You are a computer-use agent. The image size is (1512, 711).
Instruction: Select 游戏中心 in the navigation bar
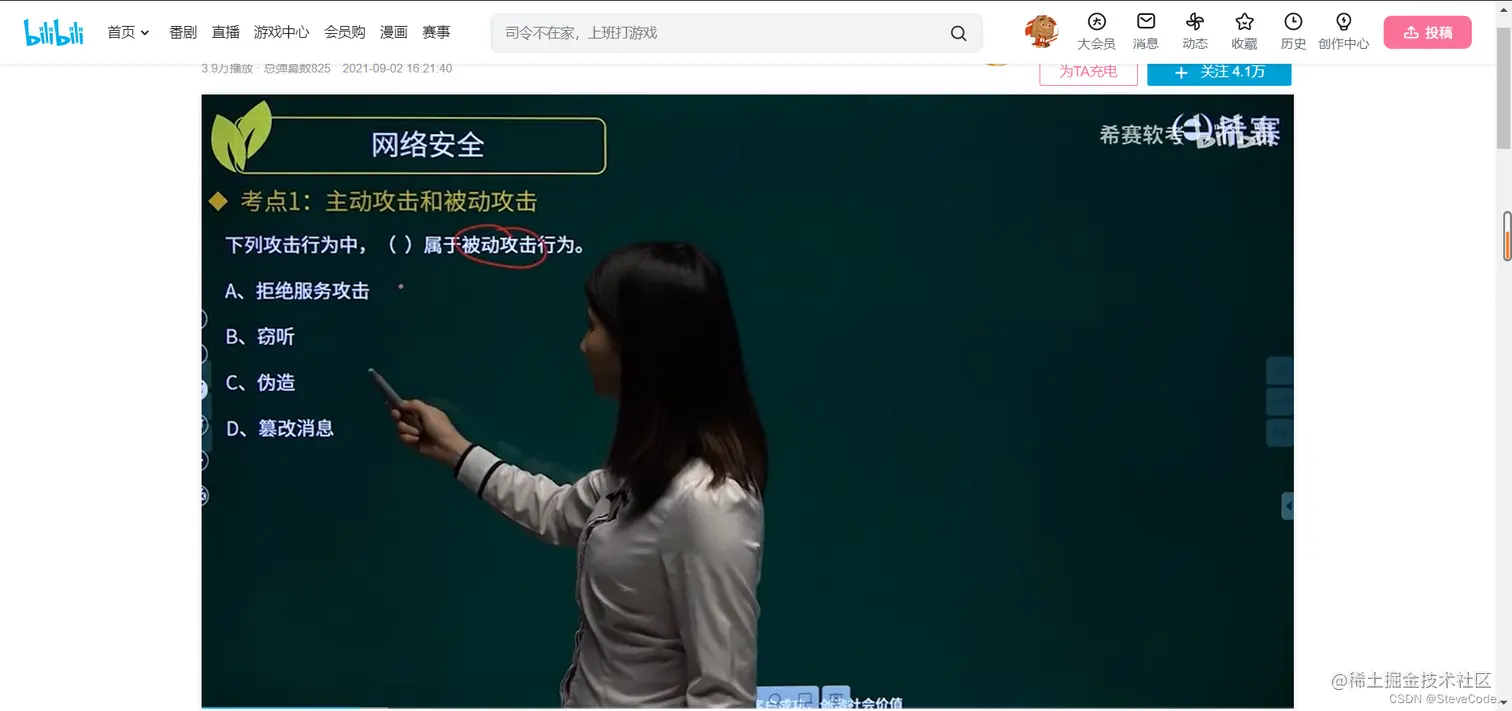[x=281, y=31]
